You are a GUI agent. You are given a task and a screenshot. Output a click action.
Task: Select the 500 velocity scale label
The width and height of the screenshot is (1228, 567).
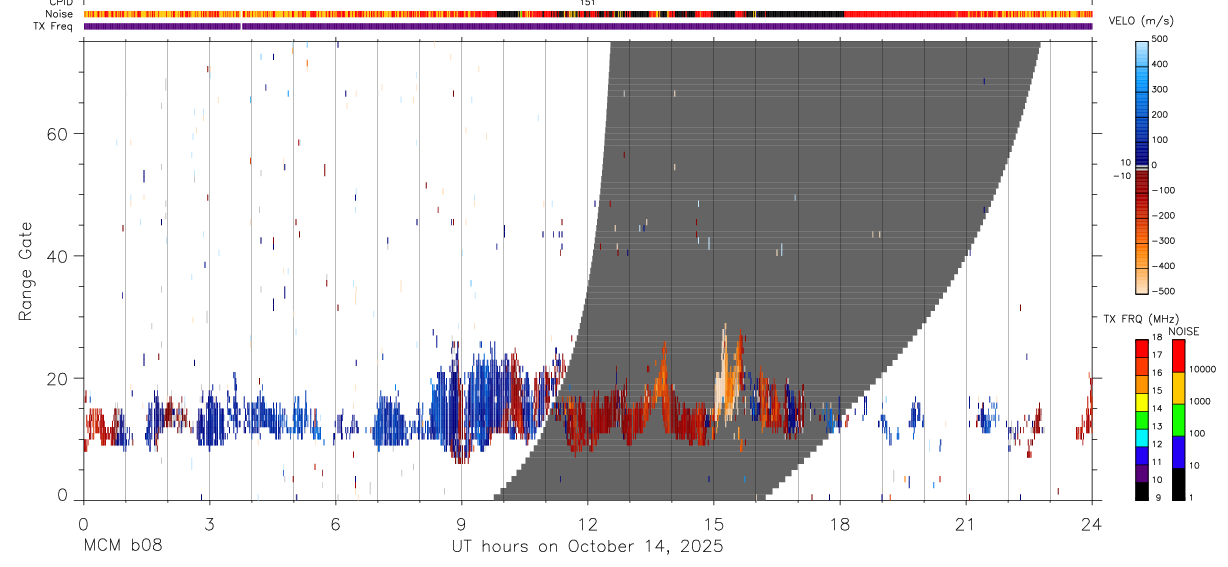(x=1162, y=39)
